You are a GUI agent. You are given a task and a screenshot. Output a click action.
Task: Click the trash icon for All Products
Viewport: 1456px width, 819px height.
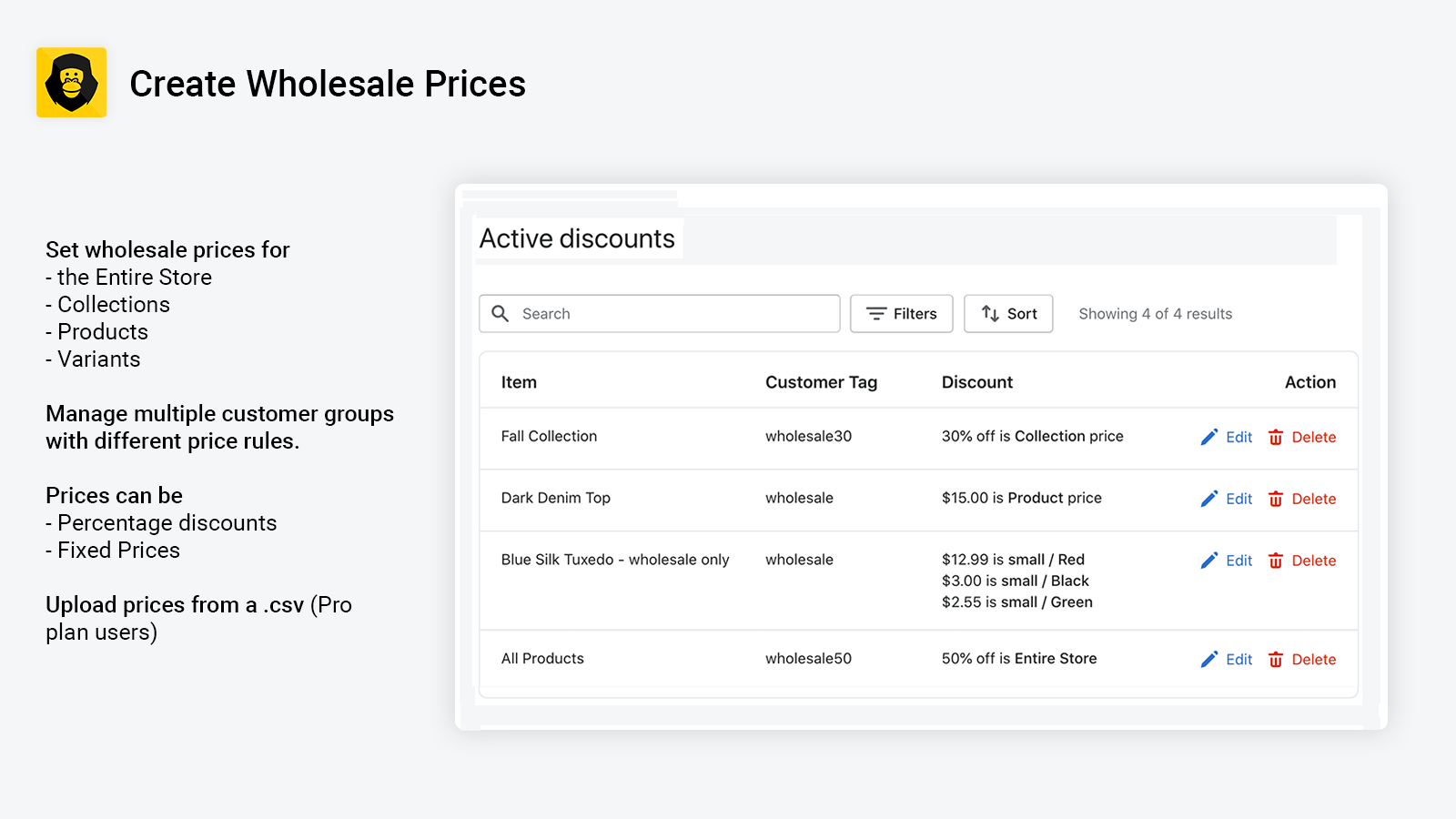(1276, 660)
